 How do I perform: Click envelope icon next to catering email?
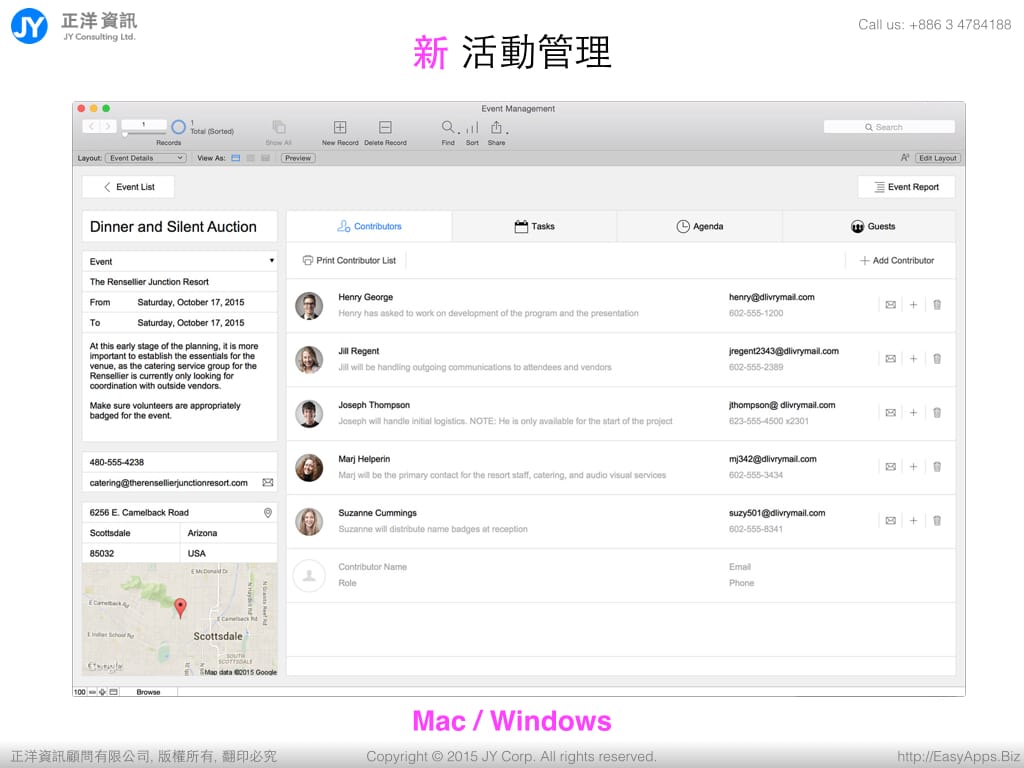(x=267, y=483)
